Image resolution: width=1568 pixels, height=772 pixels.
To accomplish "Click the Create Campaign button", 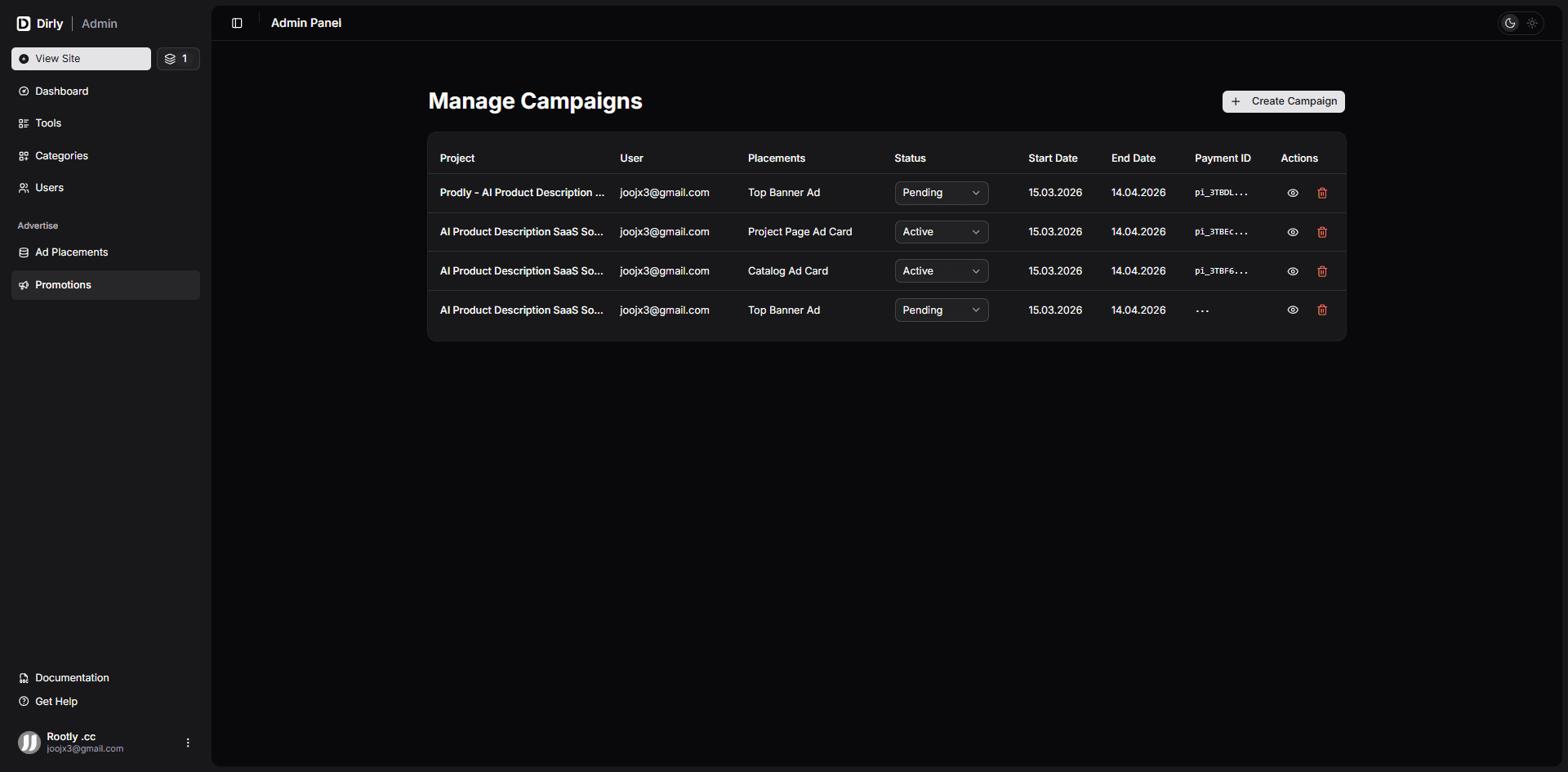I will [1283, 101].
